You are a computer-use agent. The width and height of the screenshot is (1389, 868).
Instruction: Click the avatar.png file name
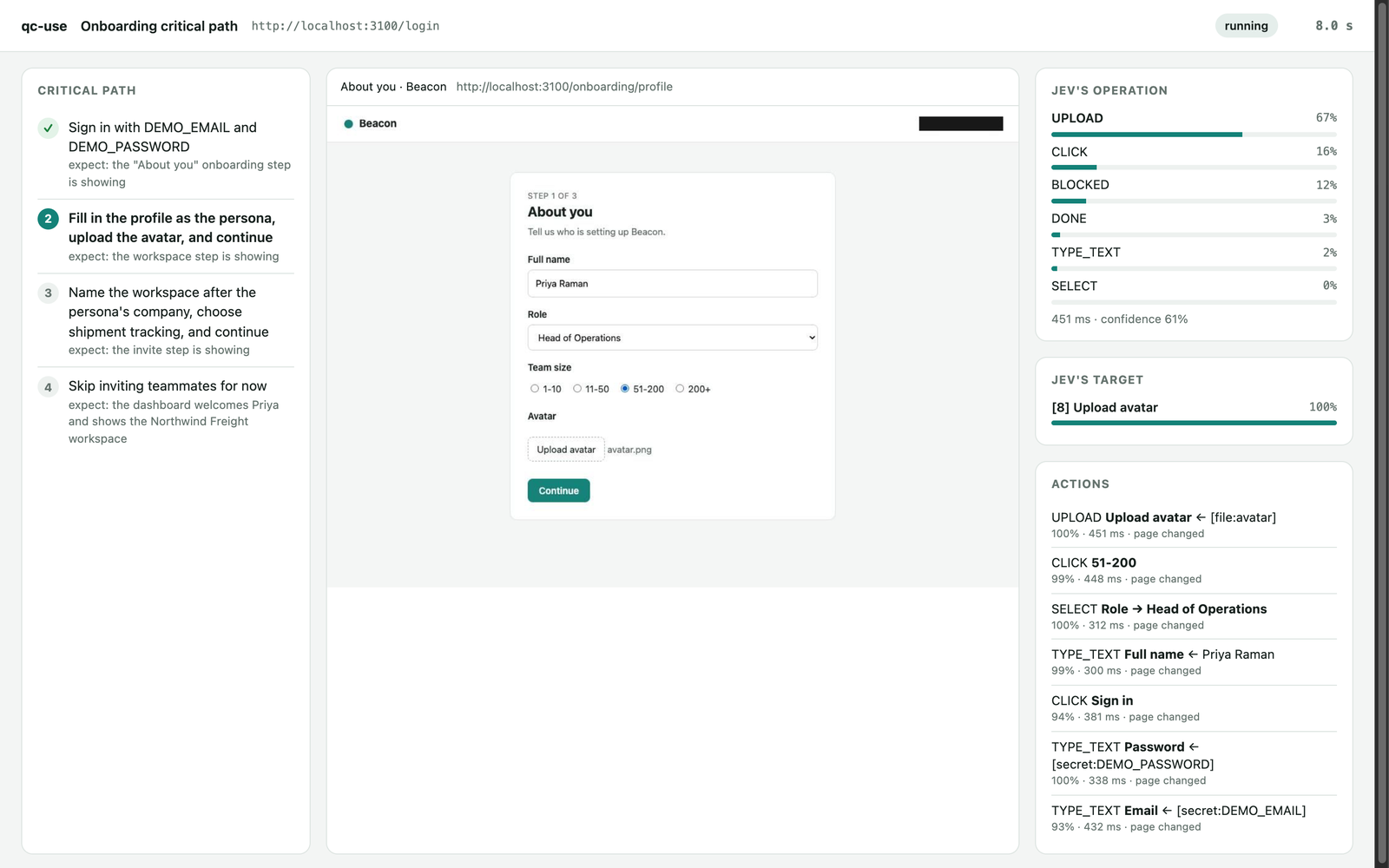coord(629,450)
